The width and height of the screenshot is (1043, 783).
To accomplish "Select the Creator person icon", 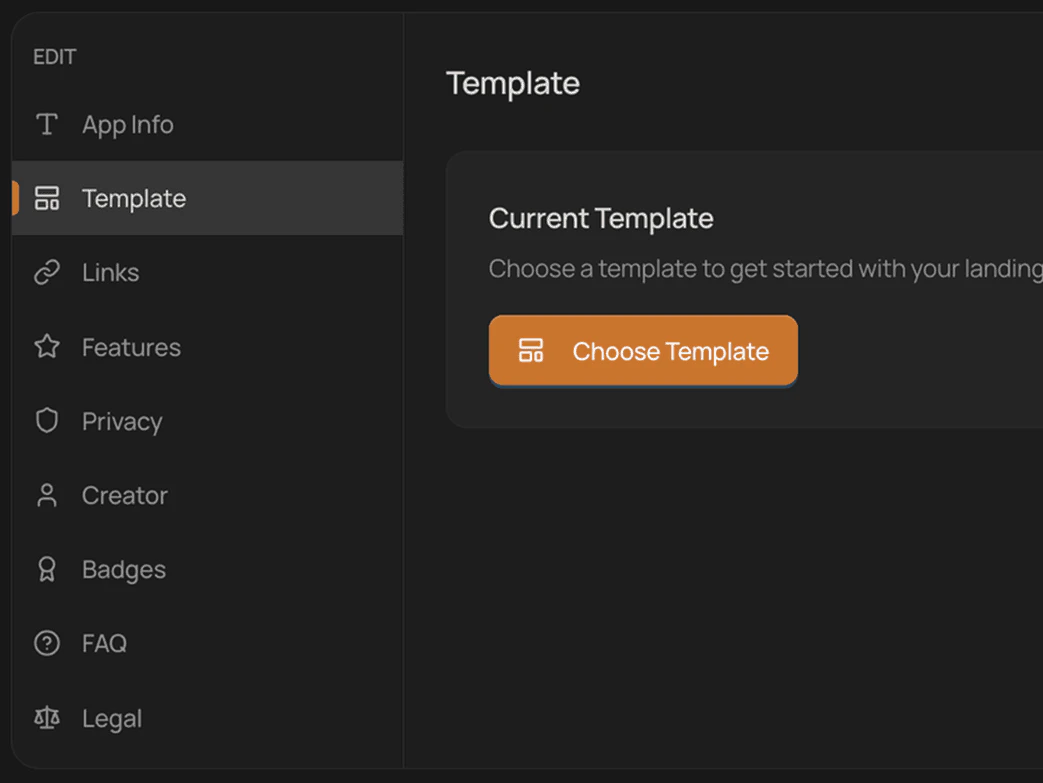I will 46,495.
